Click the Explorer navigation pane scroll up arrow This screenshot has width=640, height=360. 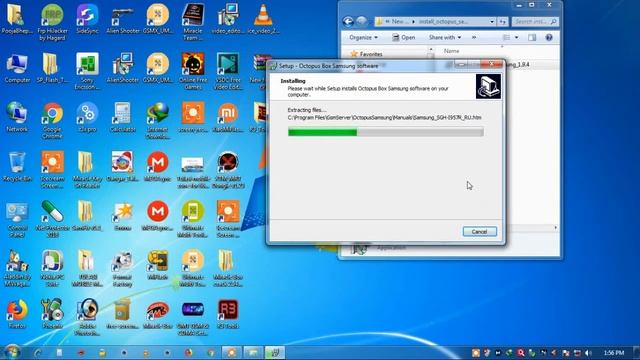click(431, 49)
